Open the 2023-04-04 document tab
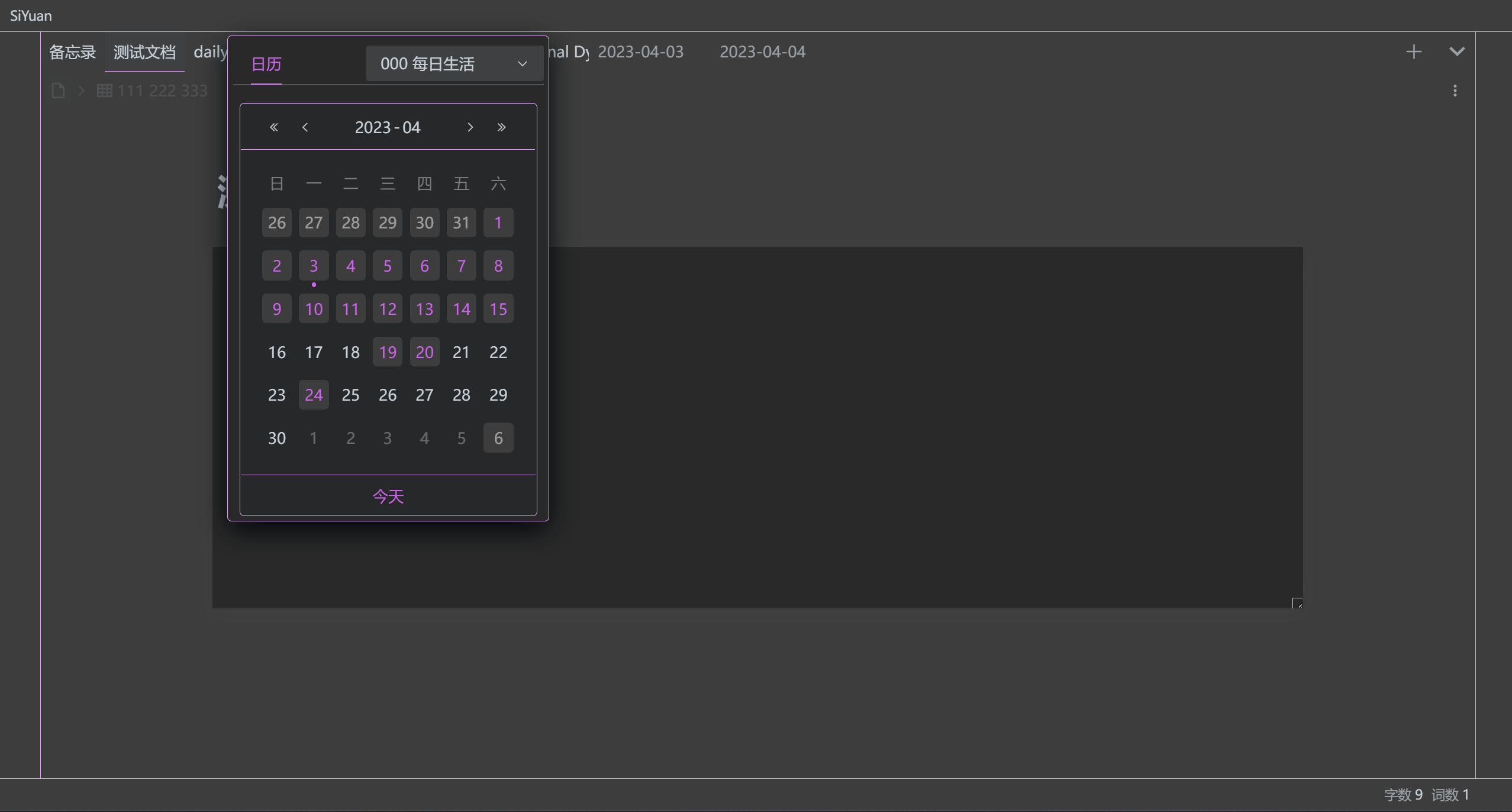Viewport: 1512px width, 812px height. click(x=762, y=52)
